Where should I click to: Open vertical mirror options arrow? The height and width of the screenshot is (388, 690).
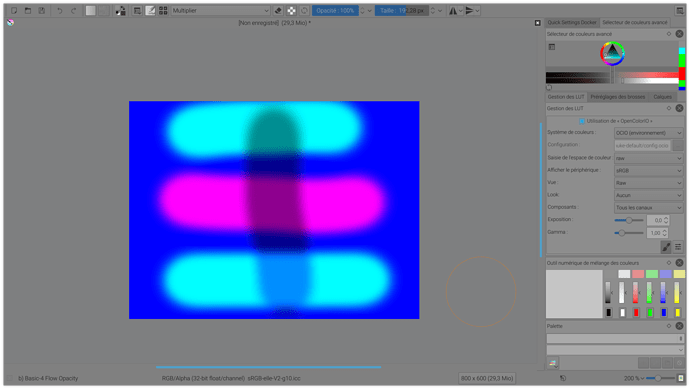point(477,11)
